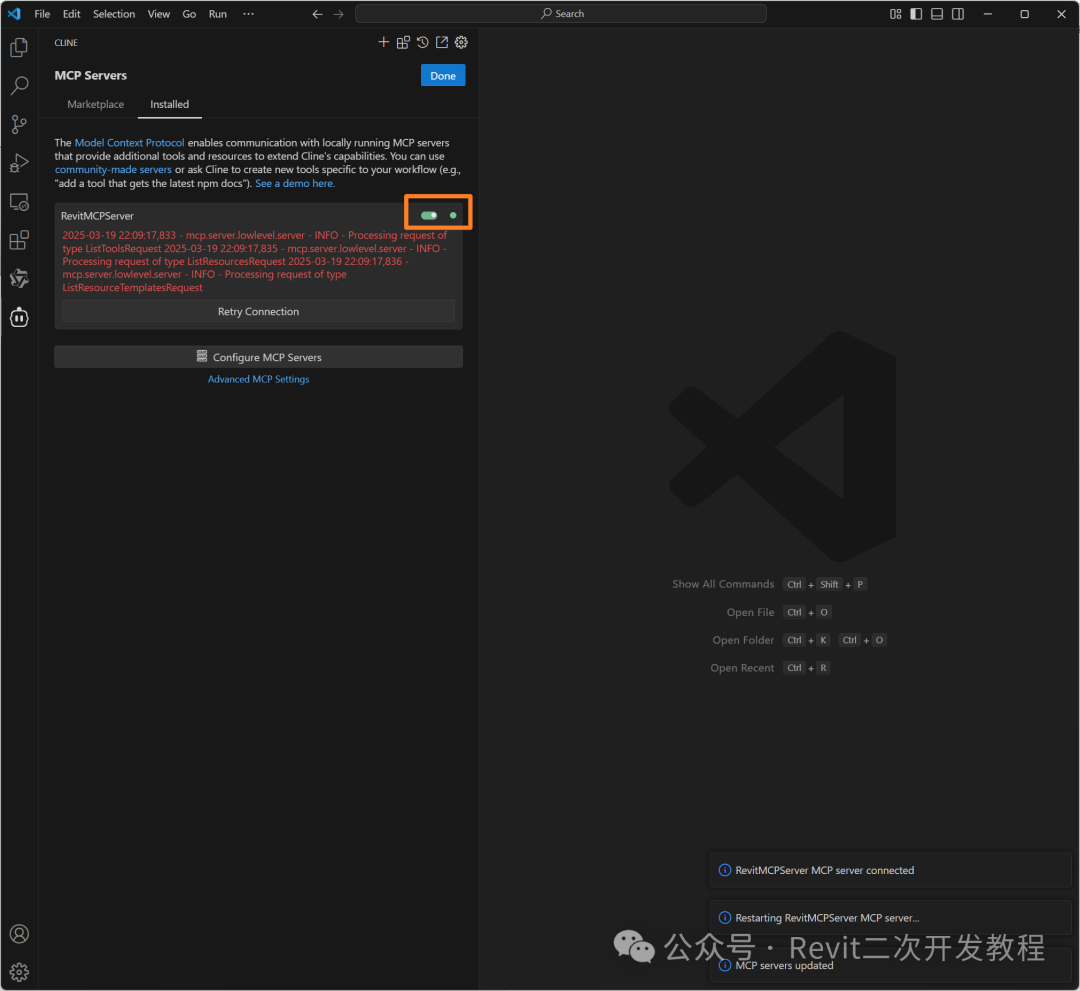The height and width of the screenshot is (991, 1080).
Task: Open the View menu
Action: click(x=158, y=14)
